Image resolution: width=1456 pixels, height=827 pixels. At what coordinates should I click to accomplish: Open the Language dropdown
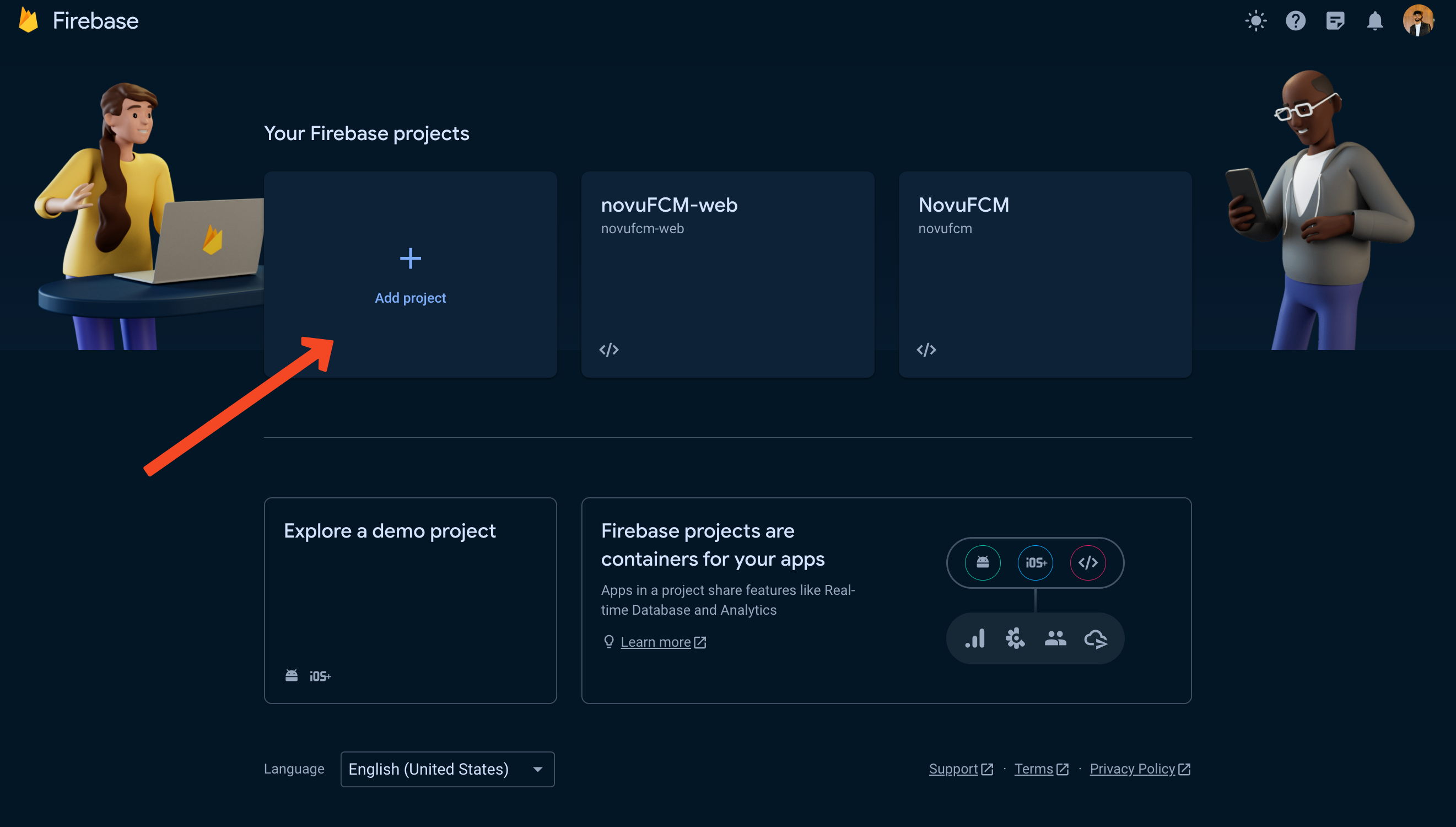447,769
